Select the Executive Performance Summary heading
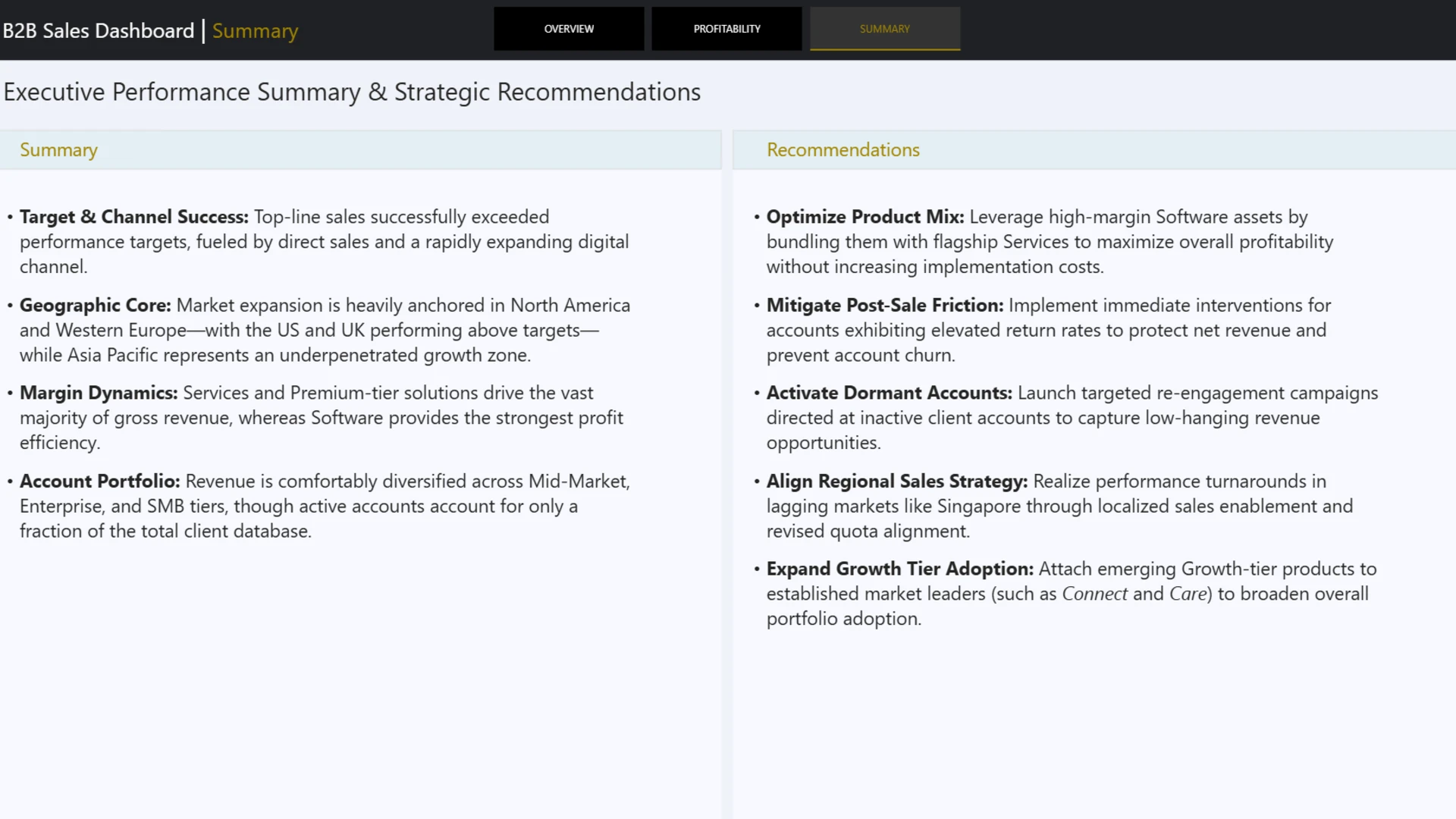The width and height of the screenshot is (1456, 819). (352, 92)
